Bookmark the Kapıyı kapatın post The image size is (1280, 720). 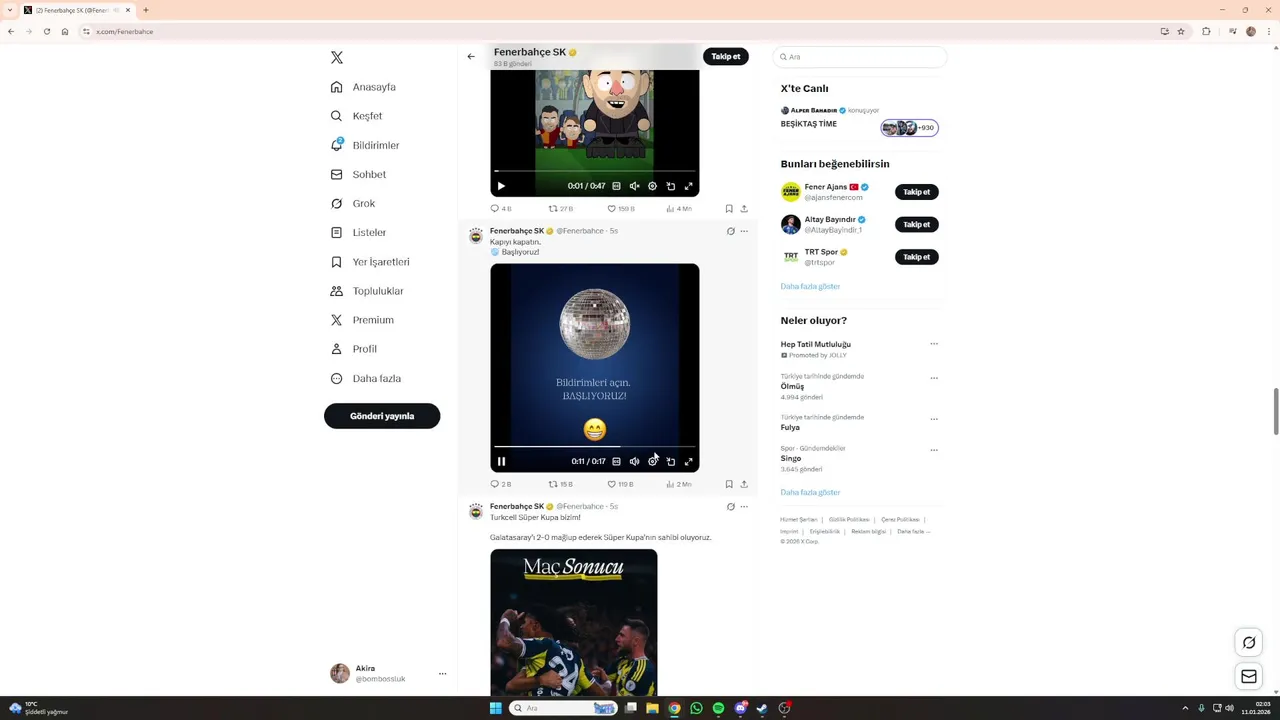click(x=729, y=484)
